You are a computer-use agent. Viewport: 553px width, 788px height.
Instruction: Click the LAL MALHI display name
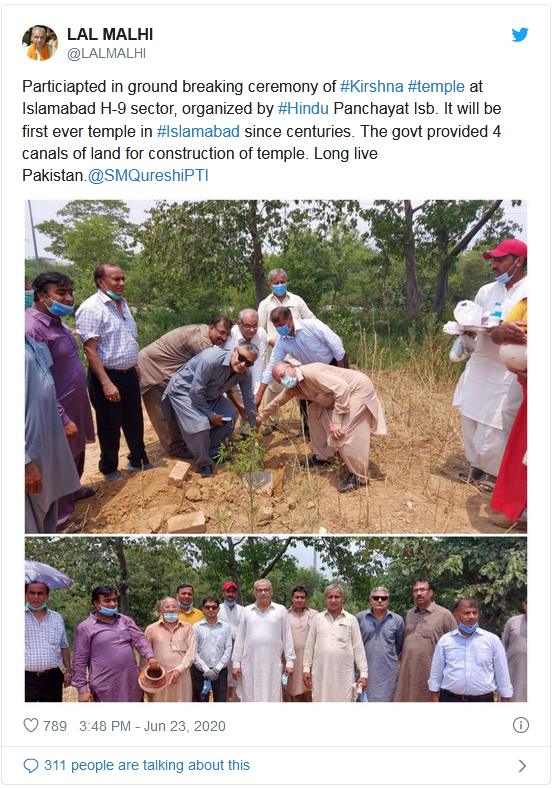pos(110,34)
